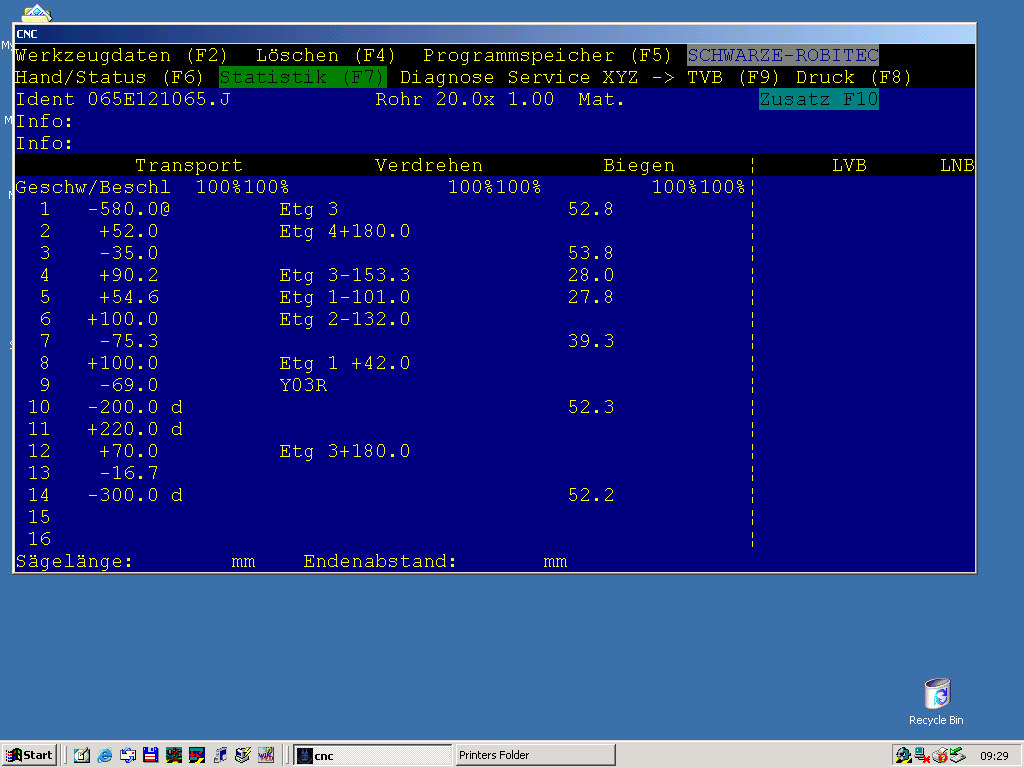Click the second Info: line
The image size is (1024, 768).
point(44,144)
